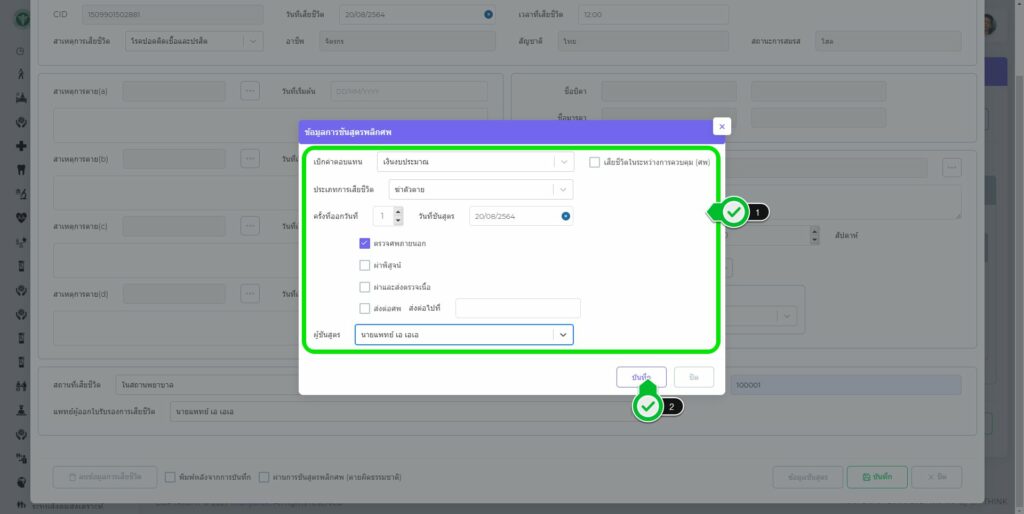
Task: Click the ส่งต่อไปที่ text input field
Action: 517,308
